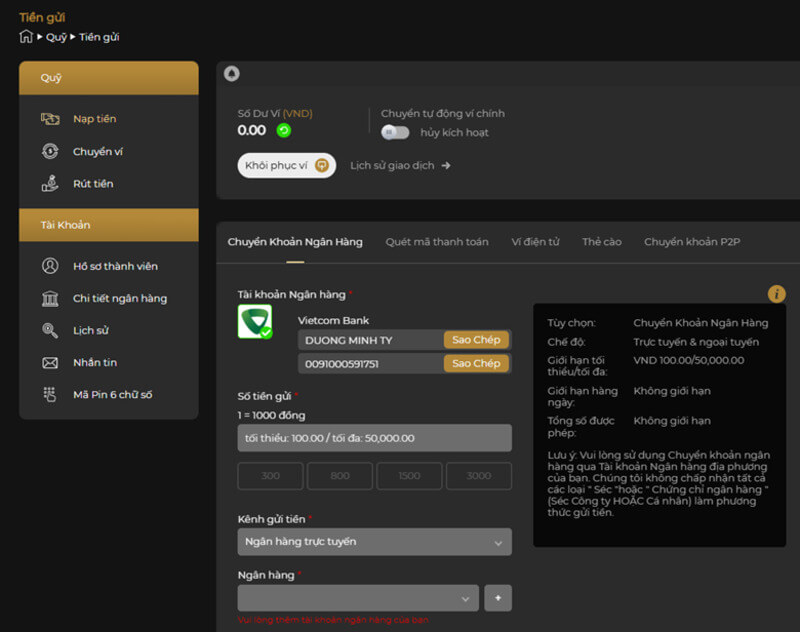Viewport: 800px width, 632px height.
Task: Toggle Chuyển tự động ví chính switch
Action: coord(395,133)
